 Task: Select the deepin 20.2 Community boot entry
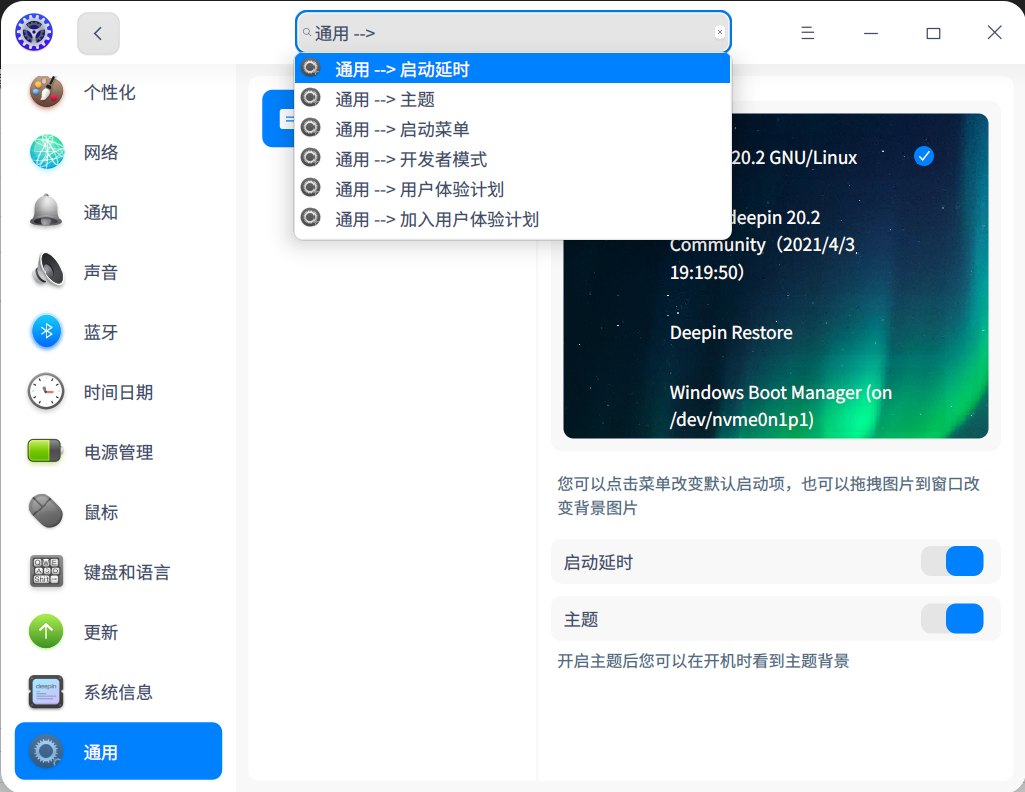click(x=762, y=245)
